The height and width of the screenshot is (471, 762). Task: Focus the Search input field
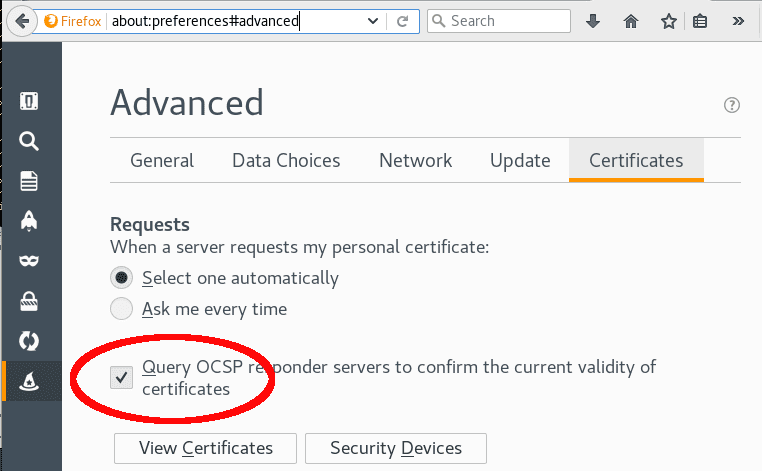coord(499,21)
